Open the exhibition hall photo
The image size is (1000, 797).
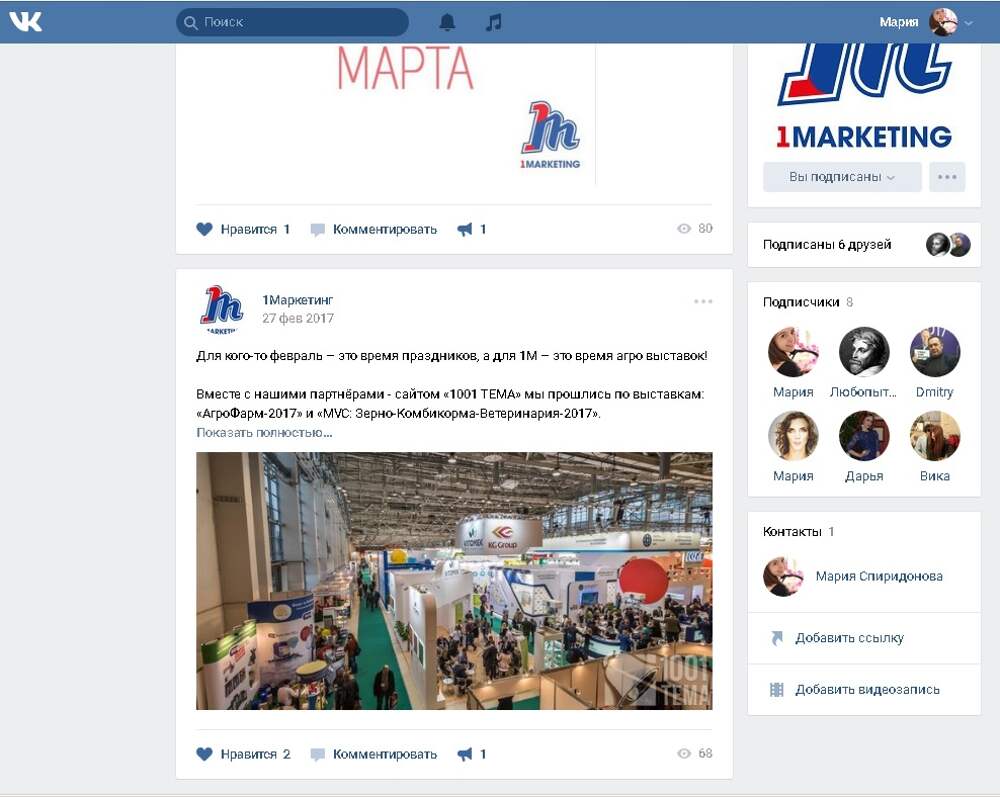[454, 581]
